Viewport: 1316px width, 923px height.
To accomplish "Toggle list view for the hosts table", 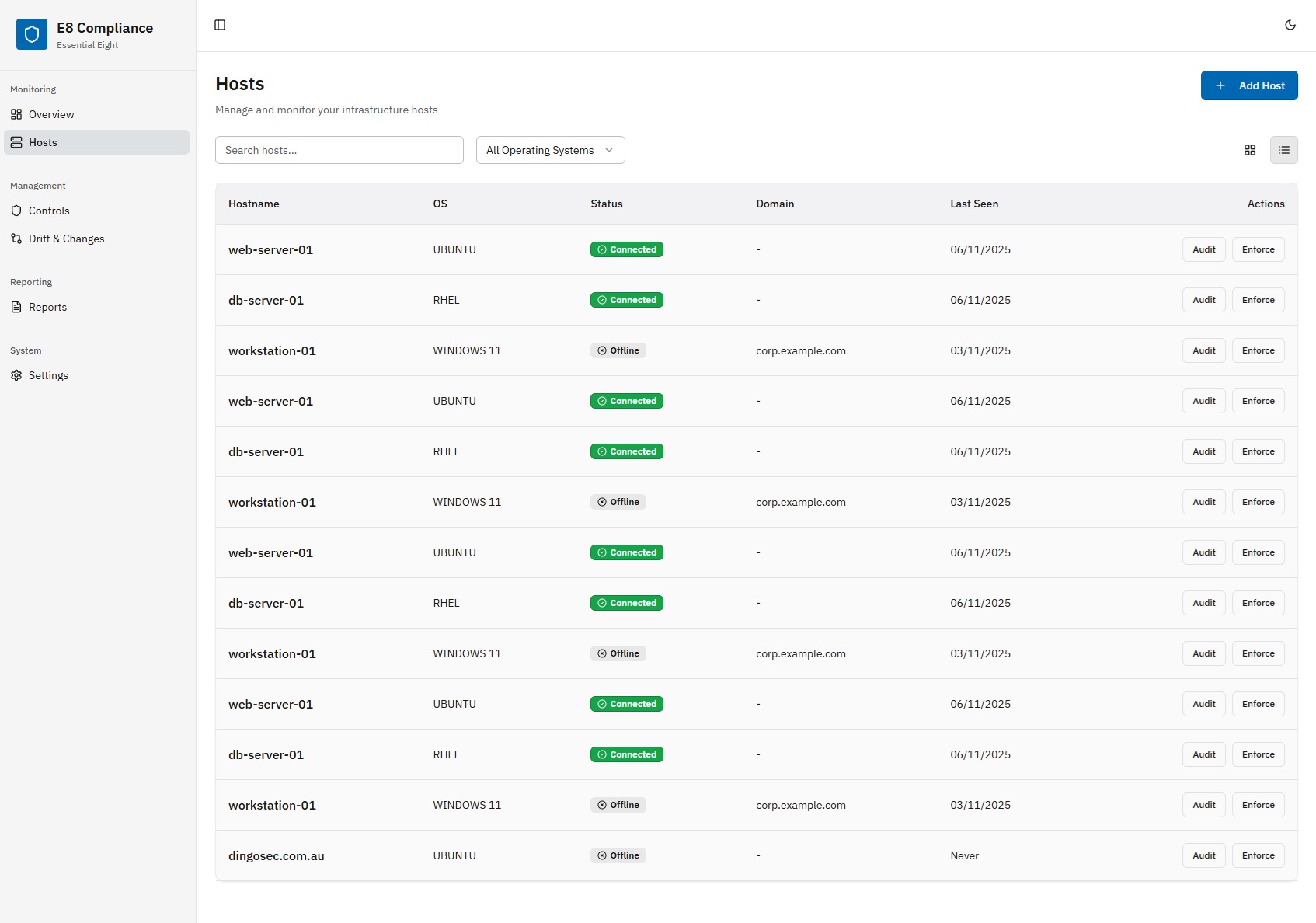I will pyautogui.click(x=1284, y=149).
